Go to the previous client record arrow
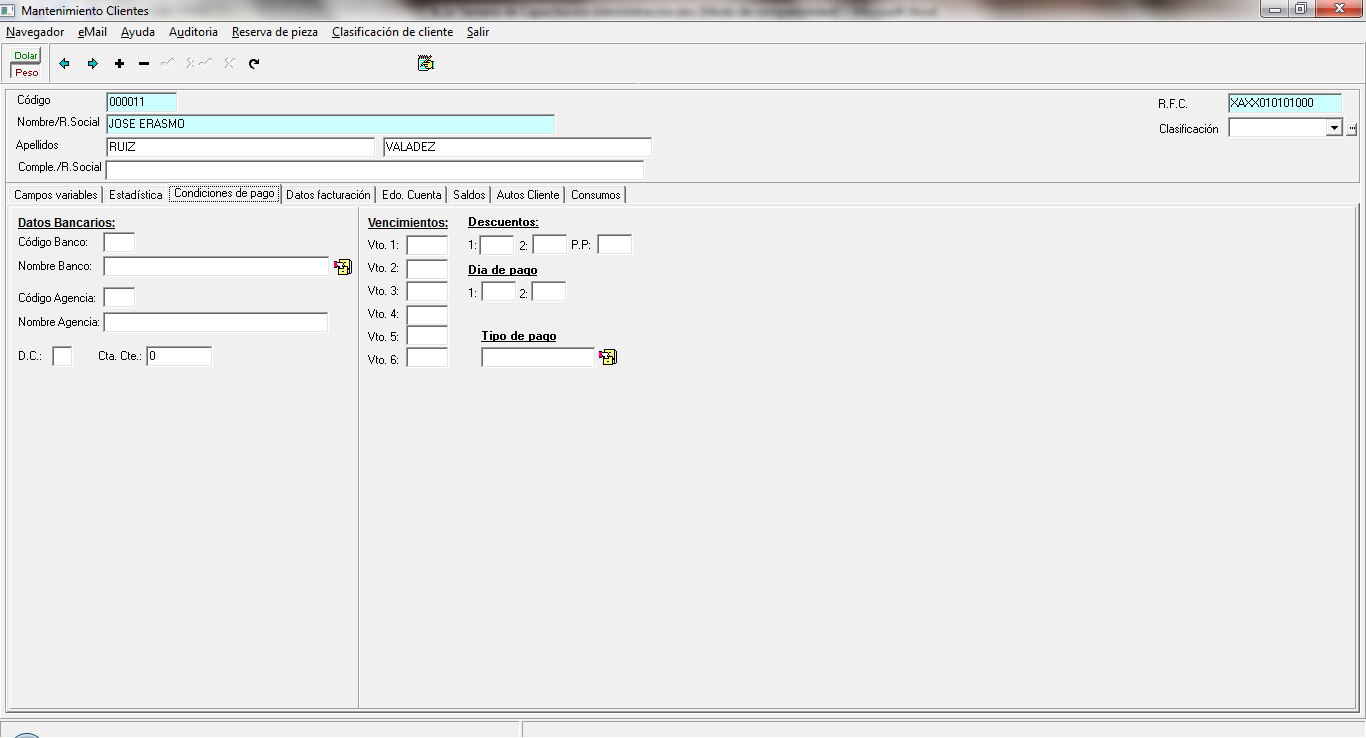The height and width of the screenshot is (738, 1366). coord(65,64)
